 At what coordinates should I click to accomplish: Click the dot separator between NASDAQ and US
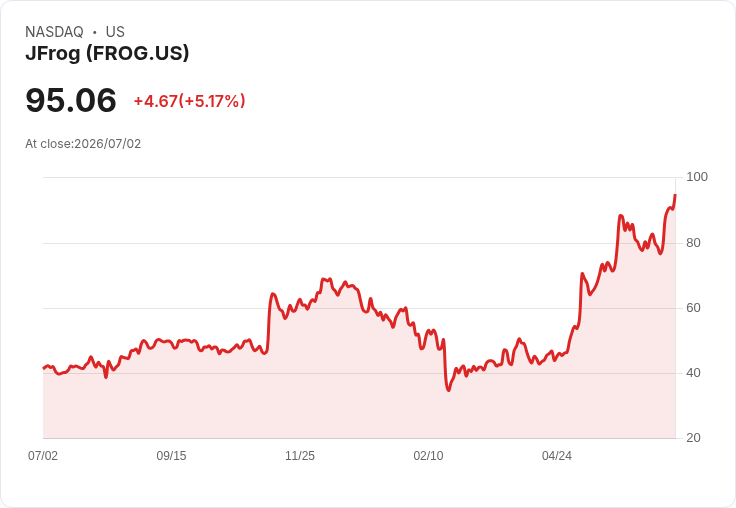pos(95,32)
